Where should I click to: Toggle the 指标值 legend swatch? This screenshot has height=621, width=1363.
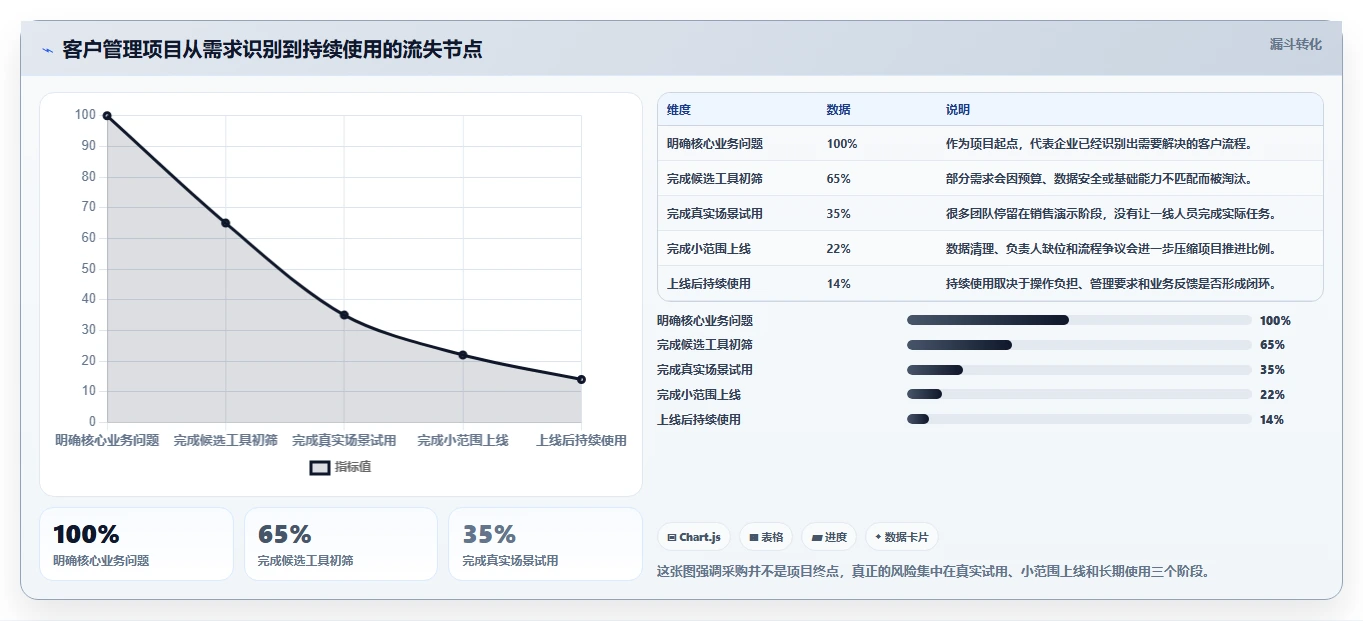pyautogui.click(x=320, y=468)
